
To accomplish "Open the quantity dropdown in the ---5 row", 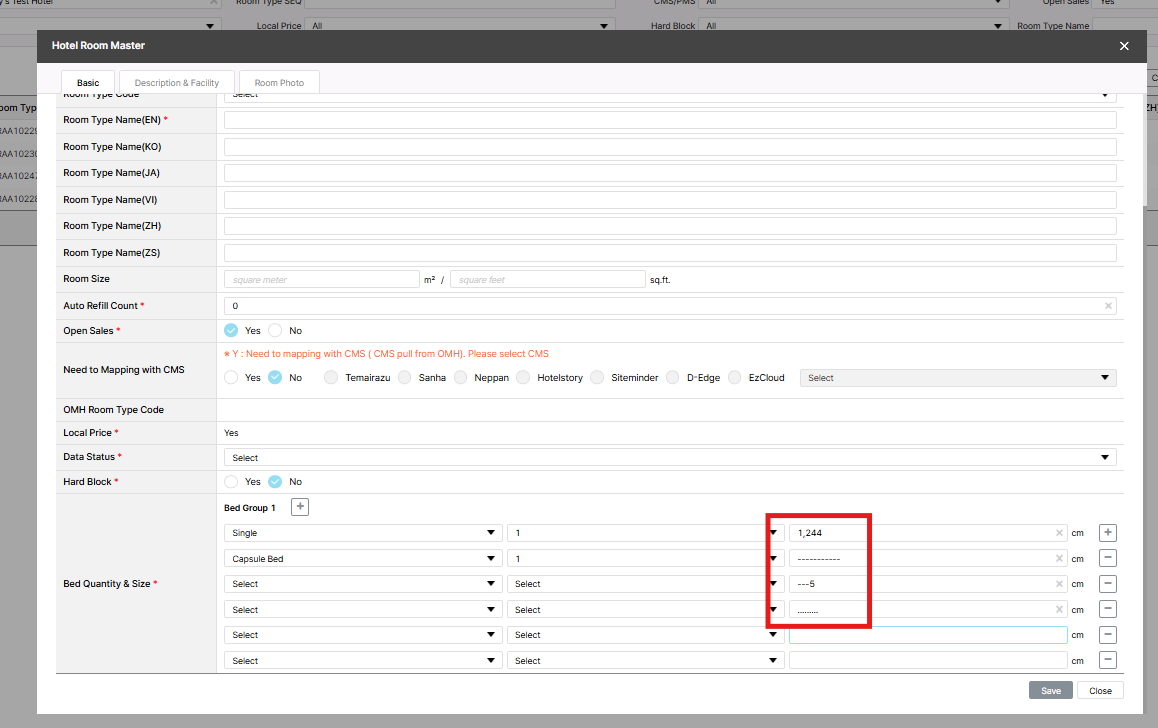I will 645,583.
